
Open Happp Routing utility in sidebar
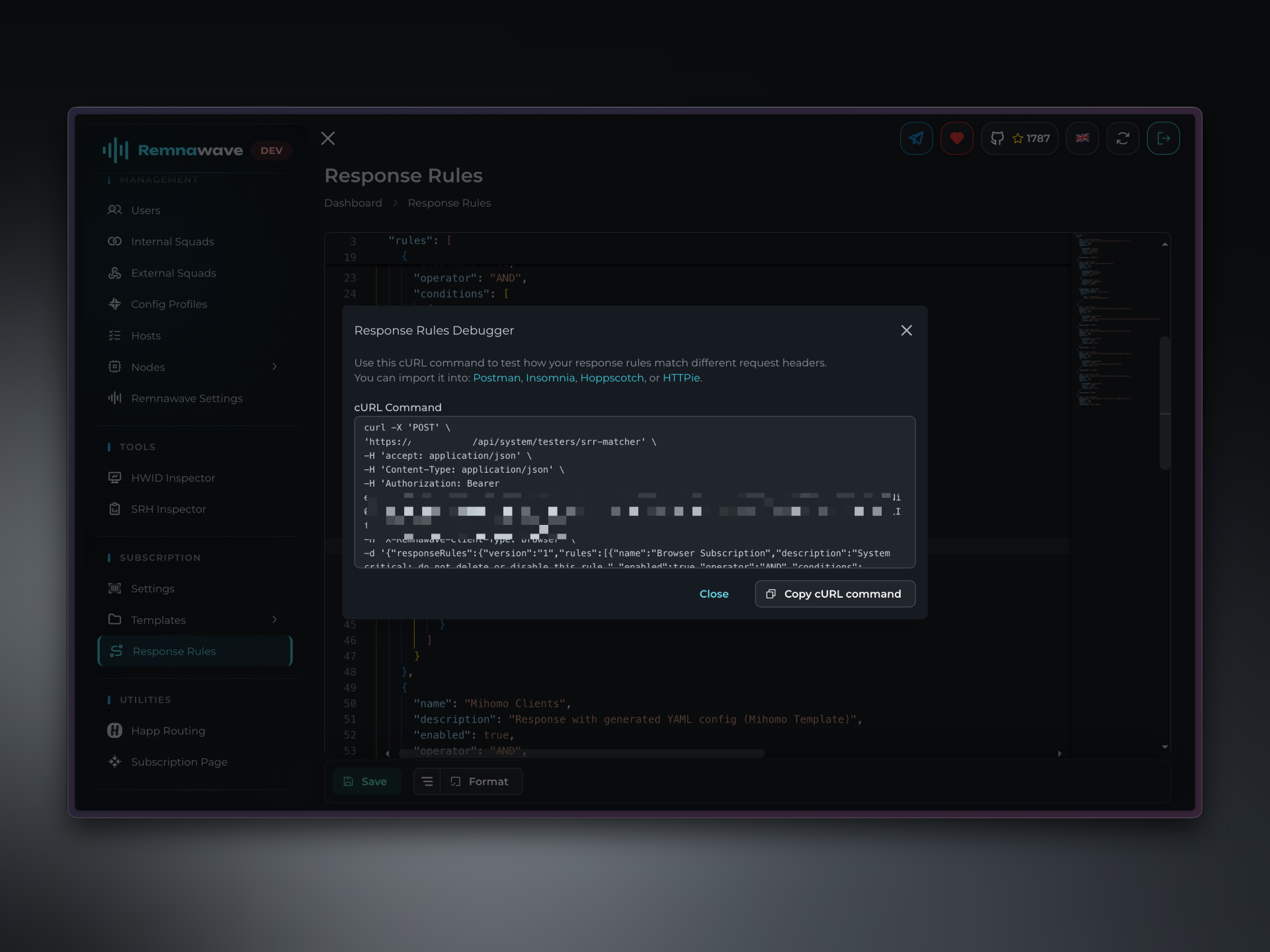167,731
